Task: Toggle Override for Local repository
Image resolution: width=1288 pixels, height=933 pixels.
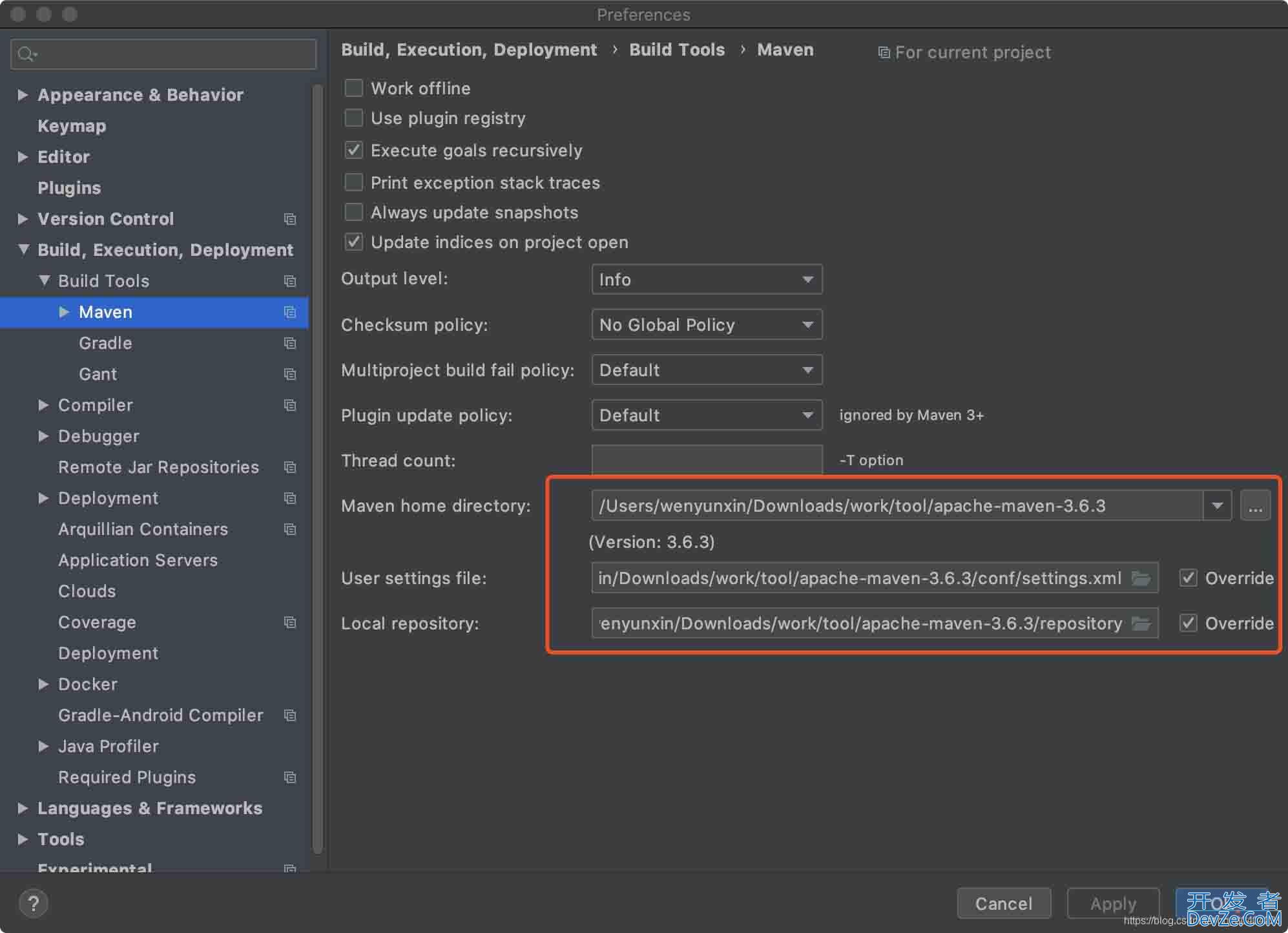Action: coord(1188,623)
